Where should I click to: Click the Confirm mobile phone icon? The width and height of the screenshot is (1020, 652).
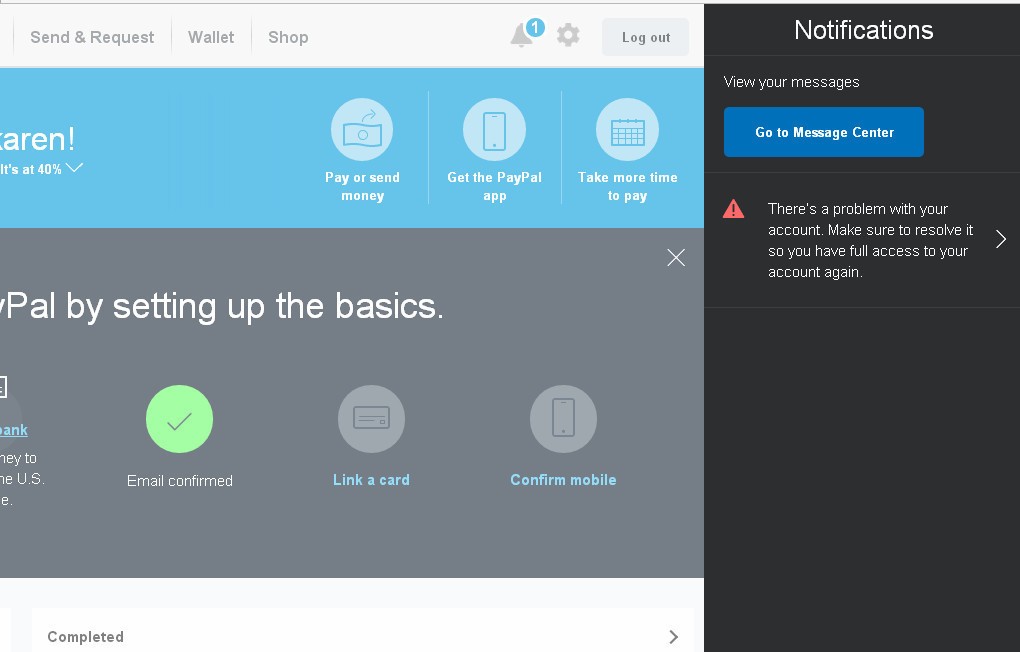point(563,419)
